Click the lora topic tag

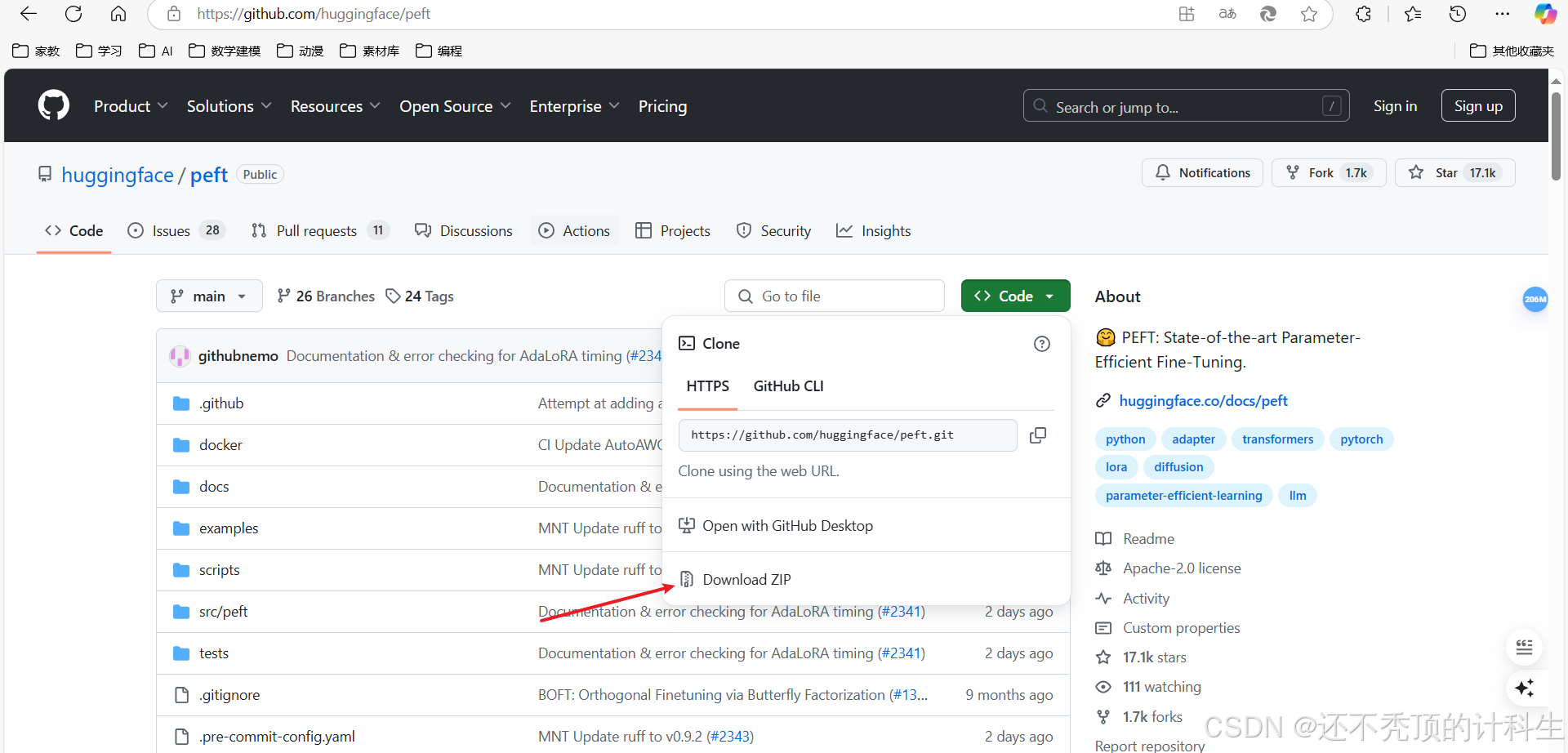click(1116, 467)
